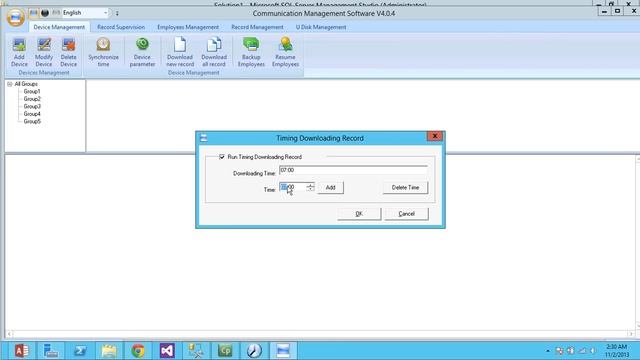Open Access from the taskbar
The width and height of the screenshot is (640, 360).
21,351
